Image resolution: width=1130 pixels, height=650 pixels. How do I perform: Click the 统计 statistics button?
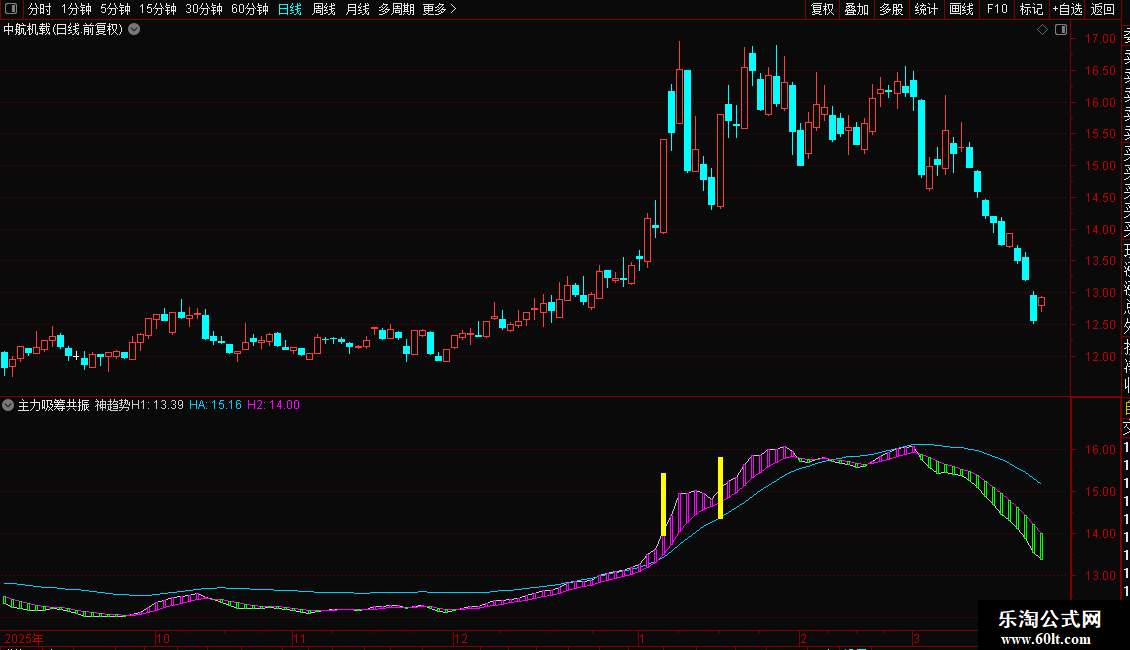point(926,9)
